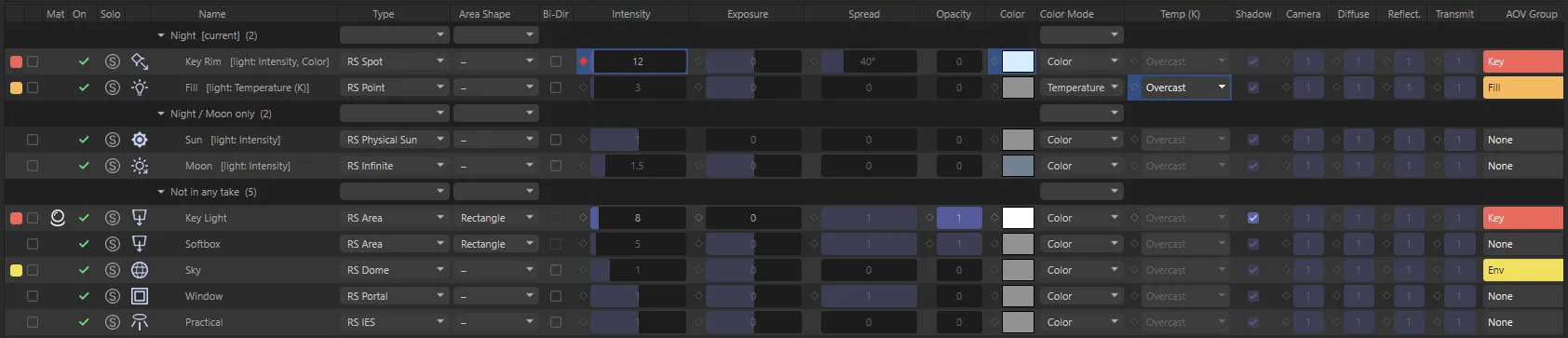Open the white Key Light color swatch
The image size is (1568, 338).
[x=1018, y=218]
